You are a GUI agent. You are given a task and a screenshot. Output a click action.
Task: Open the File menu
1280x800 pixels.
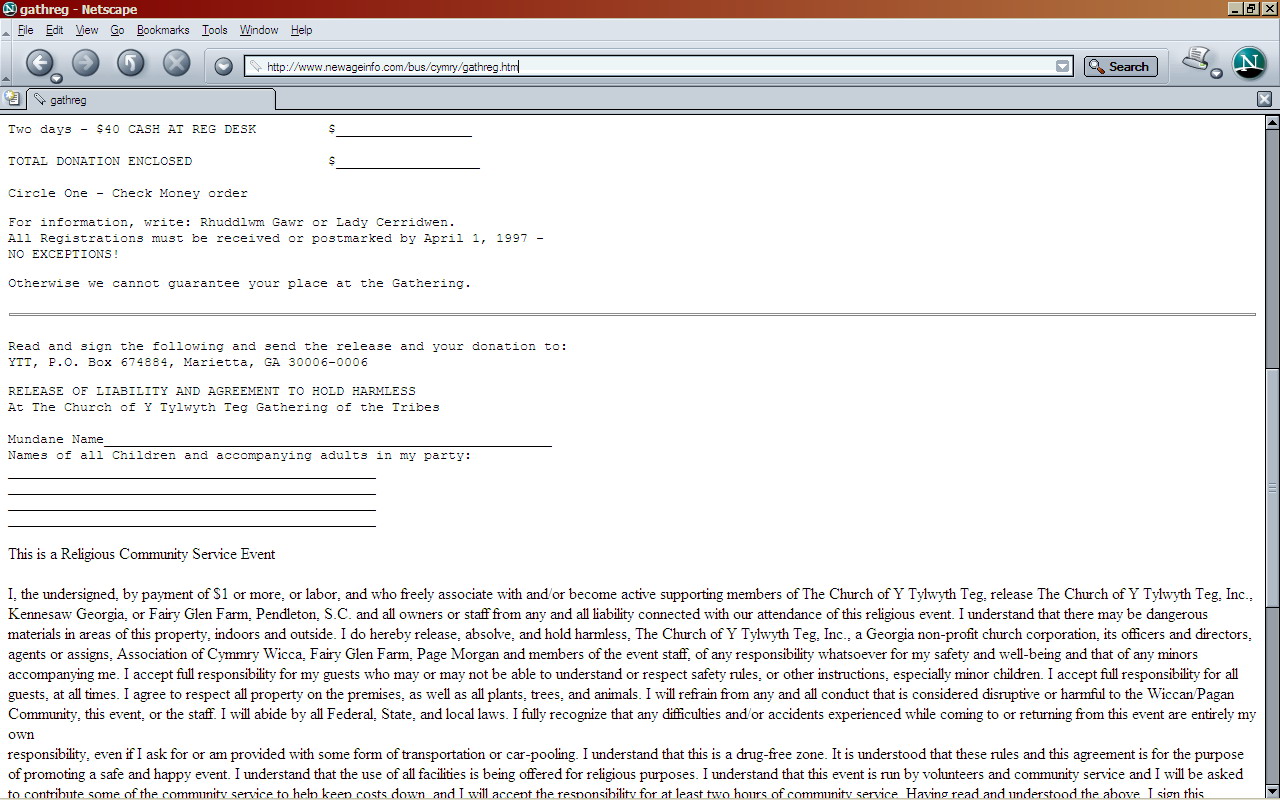click(25, 30)
